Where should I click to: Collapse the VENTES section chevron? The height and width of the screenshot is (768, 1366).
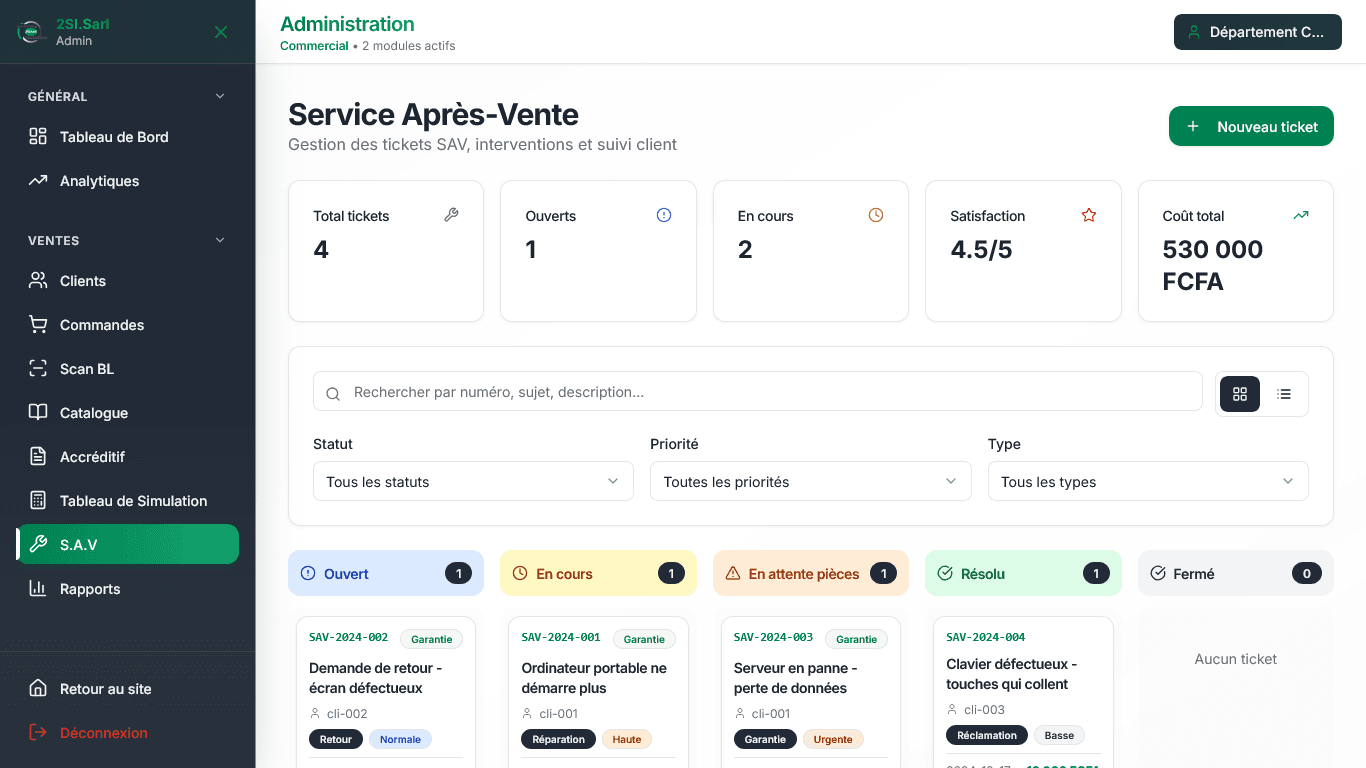(x=220, y=240)
